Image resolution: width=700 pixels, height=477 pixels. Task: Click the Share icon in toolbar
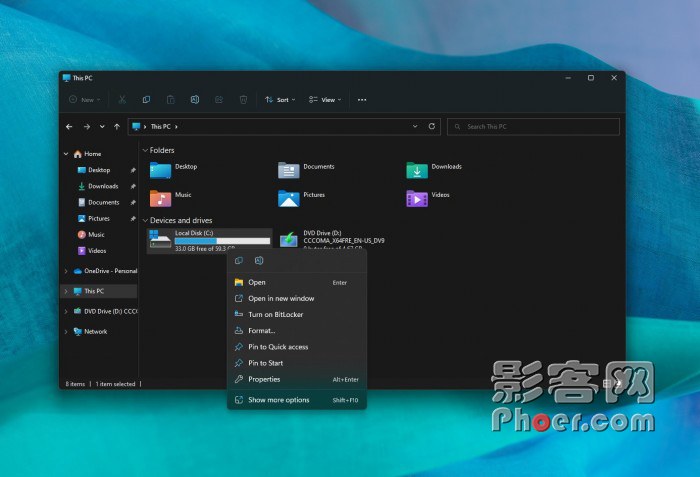219,100
